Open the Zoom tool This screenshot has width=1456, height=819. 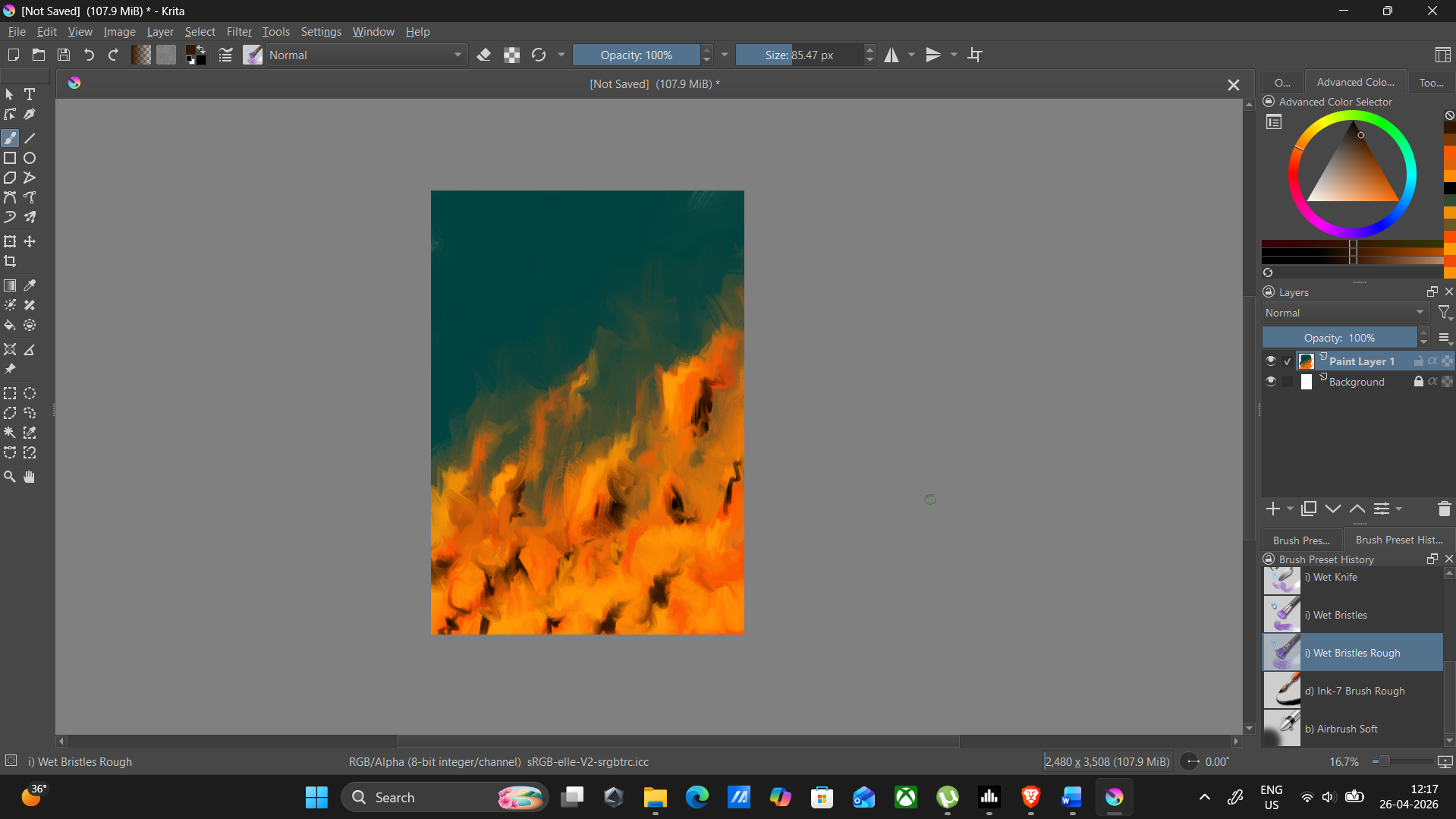[x=10, y=476]
